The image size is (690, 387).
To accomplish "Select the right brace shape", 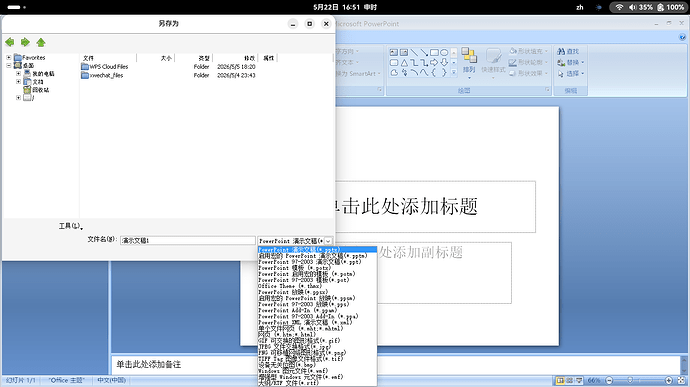I will tap(444, 73).
